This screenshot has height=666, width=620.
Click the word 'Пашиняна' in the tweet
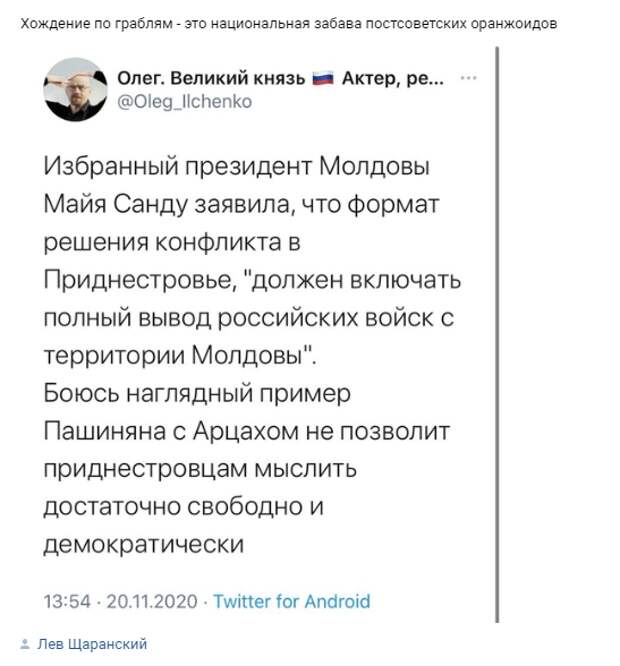pyautogui.click(x=104, y=432)
